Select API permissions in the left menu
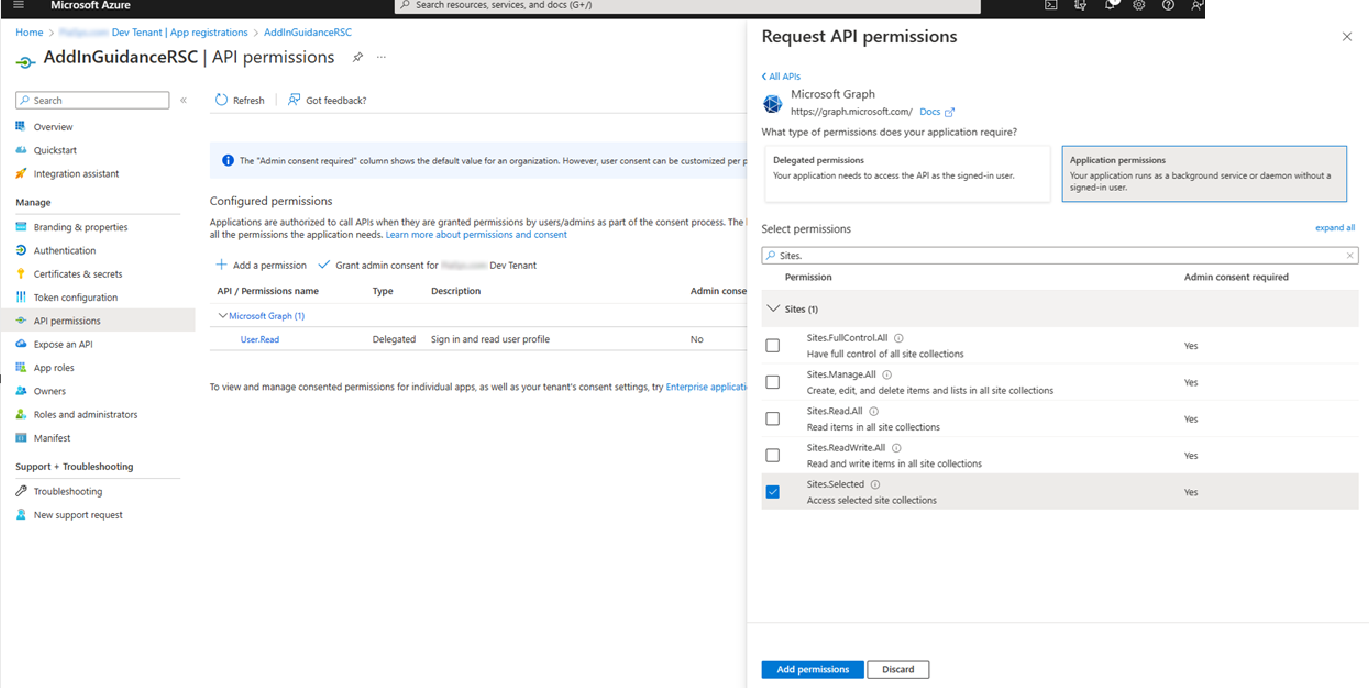 coord(98,321)
